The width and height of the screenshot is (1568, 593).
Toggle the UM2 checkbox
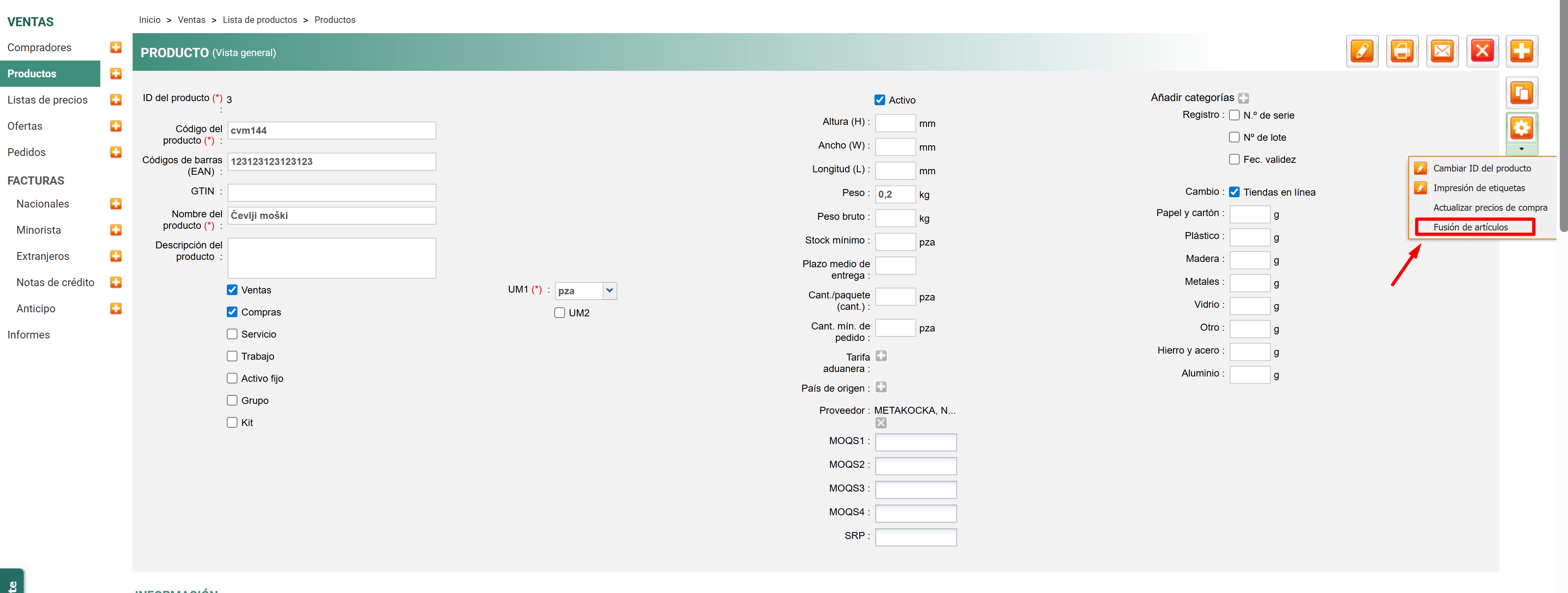pyautogui.click(x=559, y=313)
